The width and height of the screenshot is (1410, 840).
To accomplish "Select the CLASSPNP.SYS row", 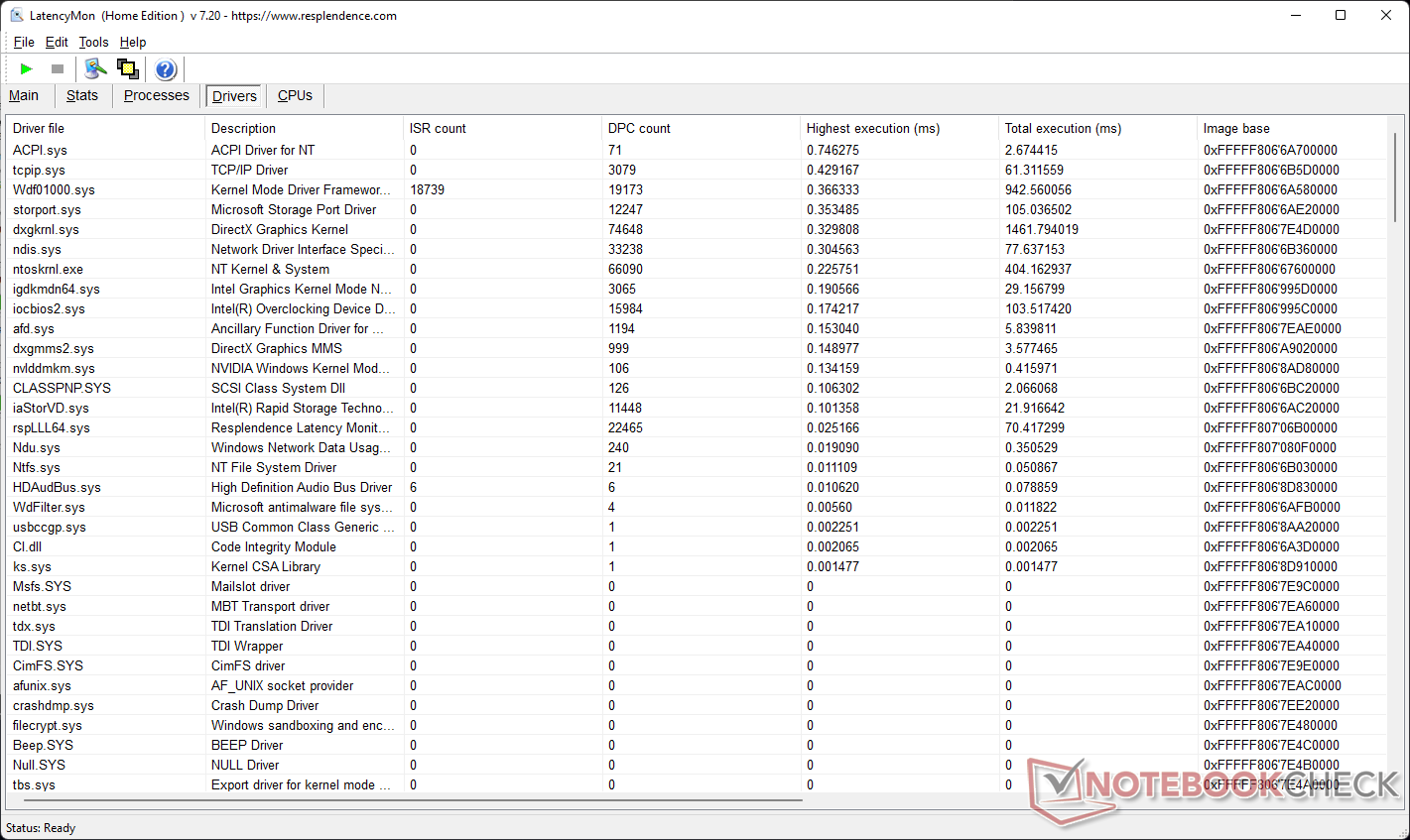I will point(698,388).
